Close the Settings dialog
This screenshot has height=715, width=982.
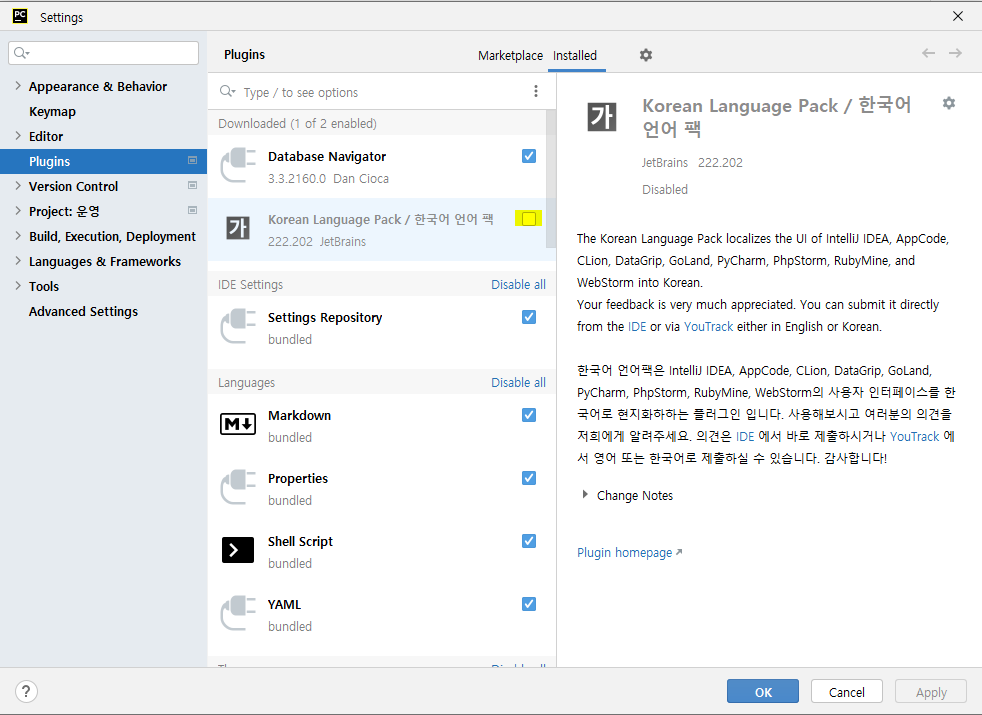pyautogui.click(x=958, y=16)
